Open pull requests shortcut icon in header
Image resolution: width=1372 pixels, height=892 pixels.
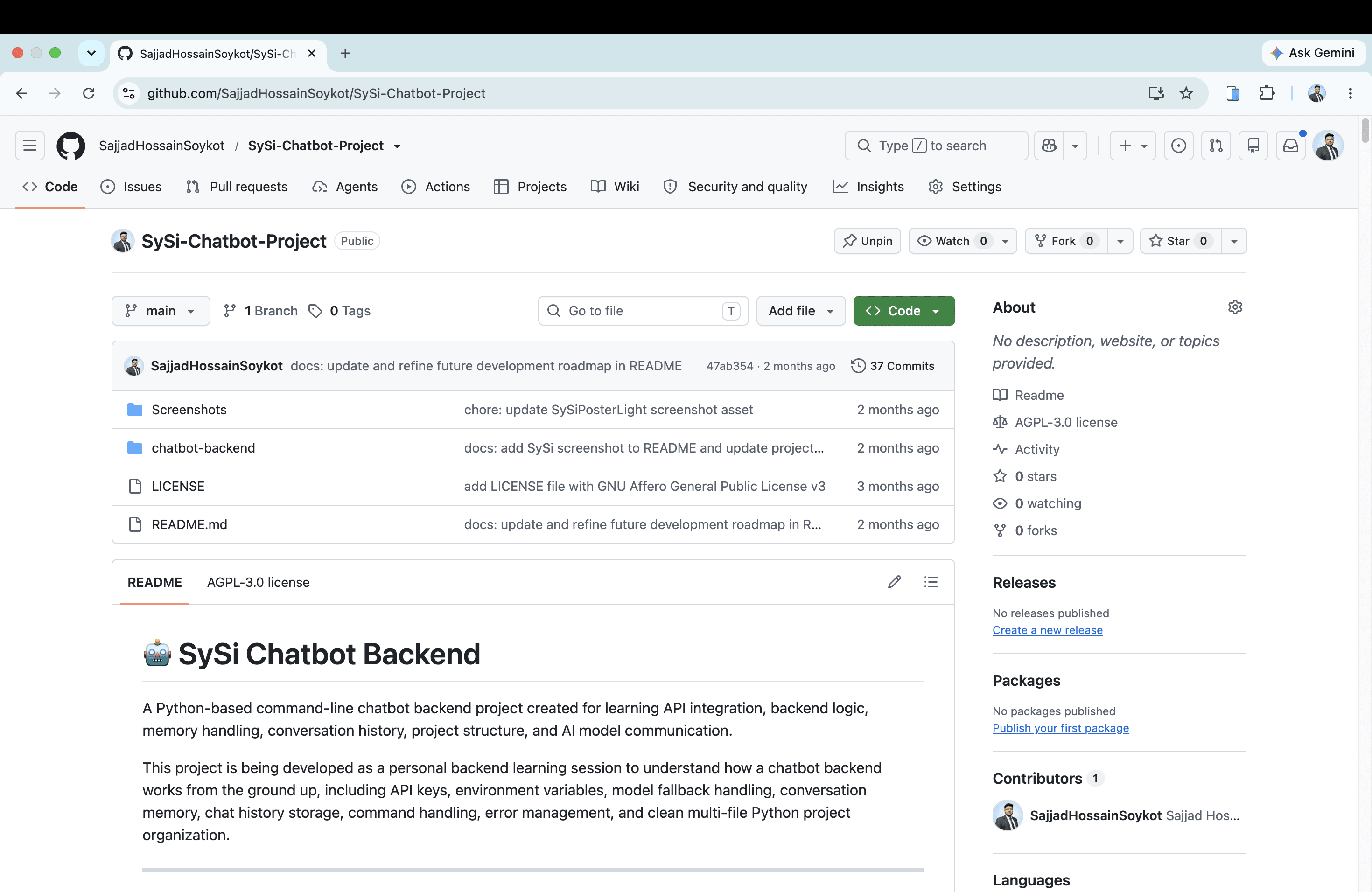coord(1216,146)
